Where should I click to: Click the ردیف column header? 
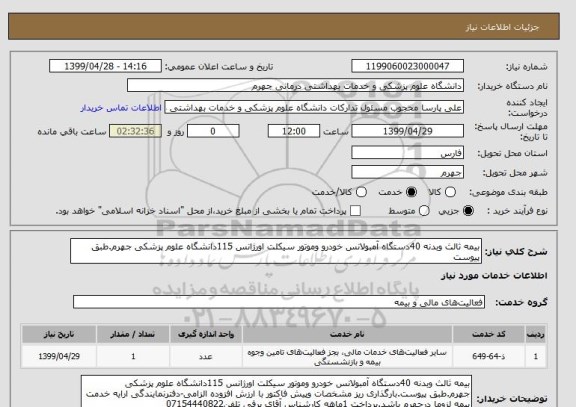click(536, 334)
